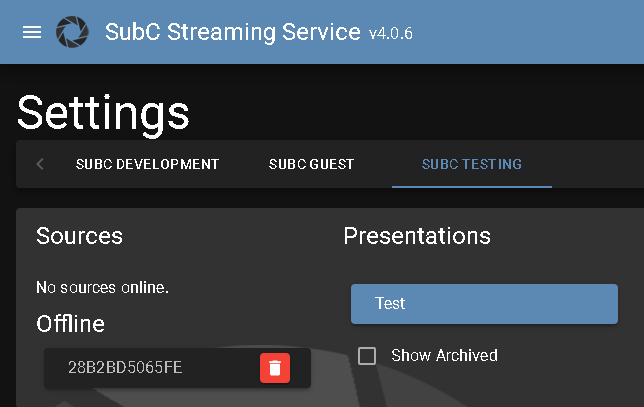Screen dimensions: 644x407
Task: Click the SubC aperture logo icon
Action: 72,32
